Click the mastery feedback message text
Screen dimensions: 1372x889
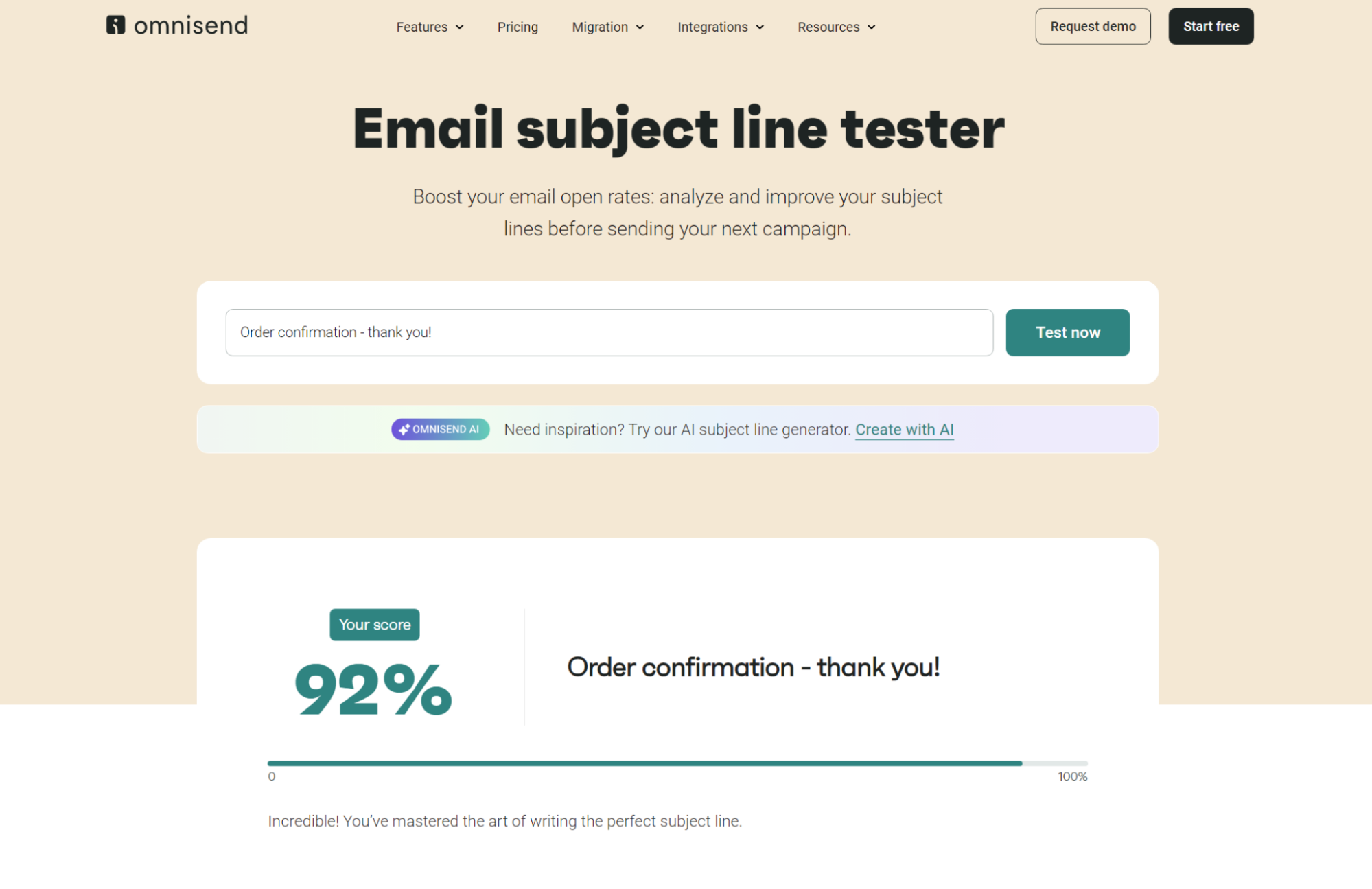tap(504, 820)
